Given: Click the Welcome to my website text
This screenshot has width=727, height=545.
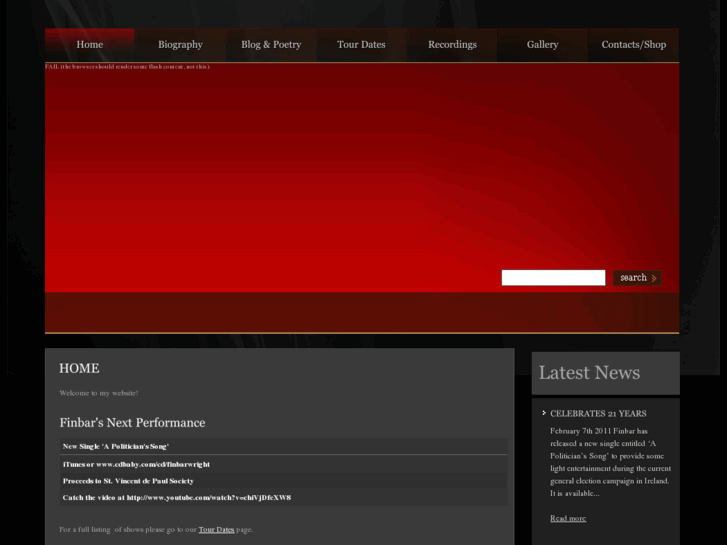Looking at the screenshot, I should (x=99, y=393).
